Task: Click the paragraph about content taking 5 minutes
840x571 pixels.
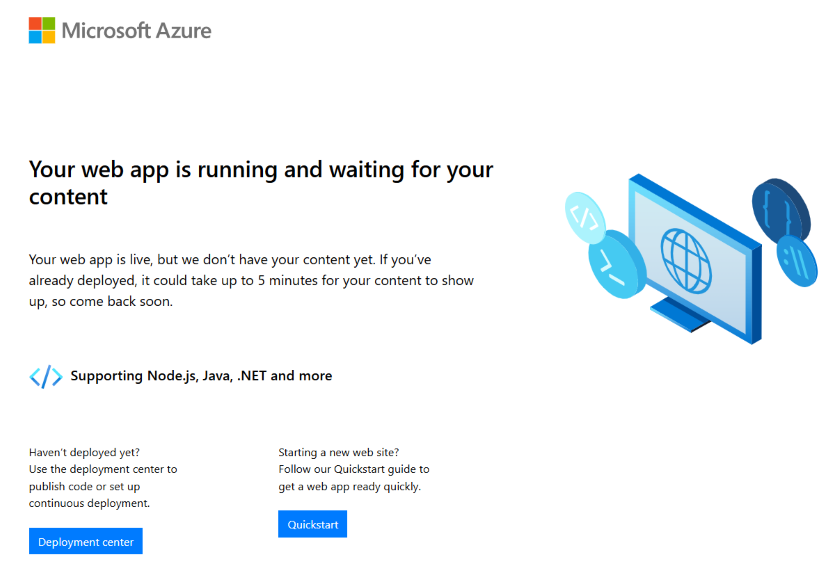Action: 251,280
